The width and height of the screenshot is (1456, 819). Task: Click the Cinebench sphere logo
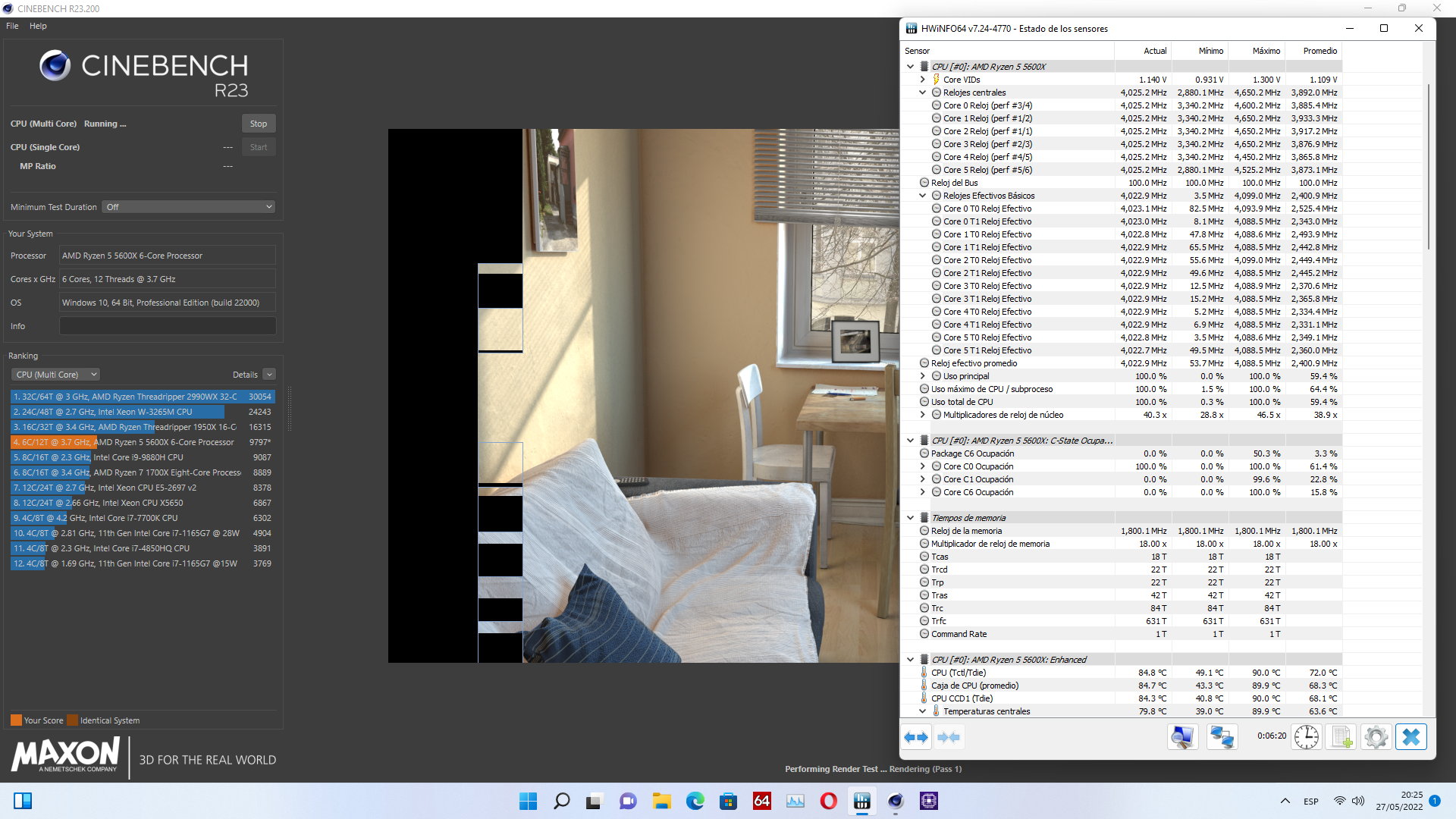[x=55, y=66]
